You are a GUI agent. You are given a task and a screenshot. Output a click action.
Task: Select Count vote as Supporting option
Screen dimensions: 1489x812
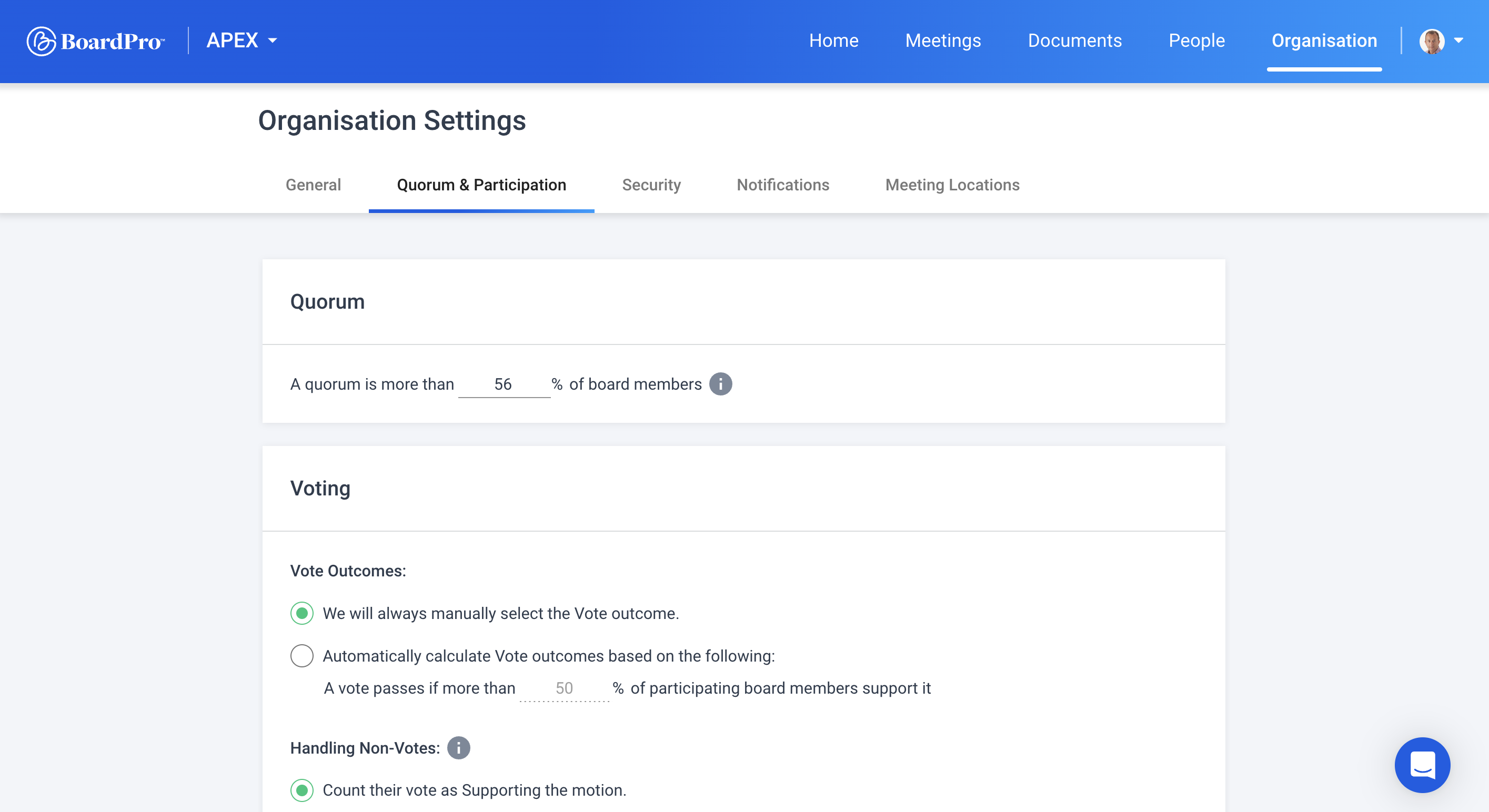301,790
